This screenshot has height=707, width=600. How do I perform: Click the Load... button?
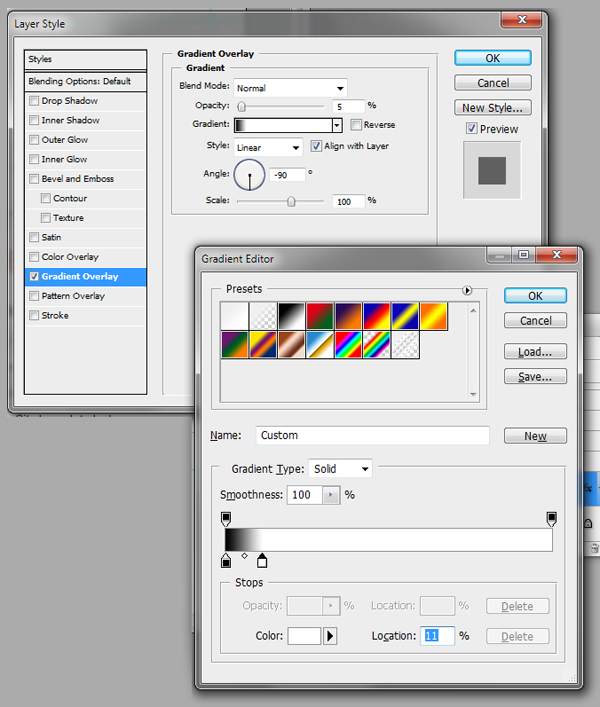[x=535, y=352]
